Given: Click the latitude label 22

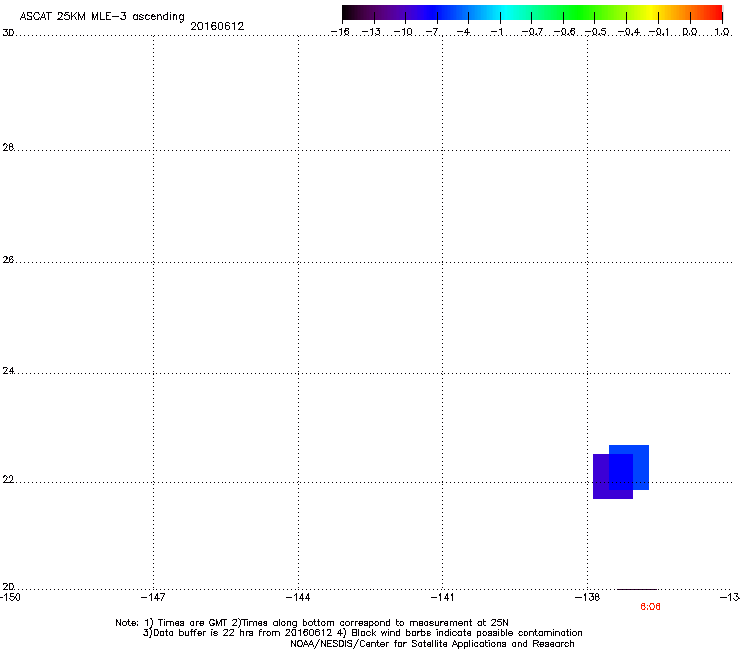Looking at the screenshot, I should coord(8,480).
